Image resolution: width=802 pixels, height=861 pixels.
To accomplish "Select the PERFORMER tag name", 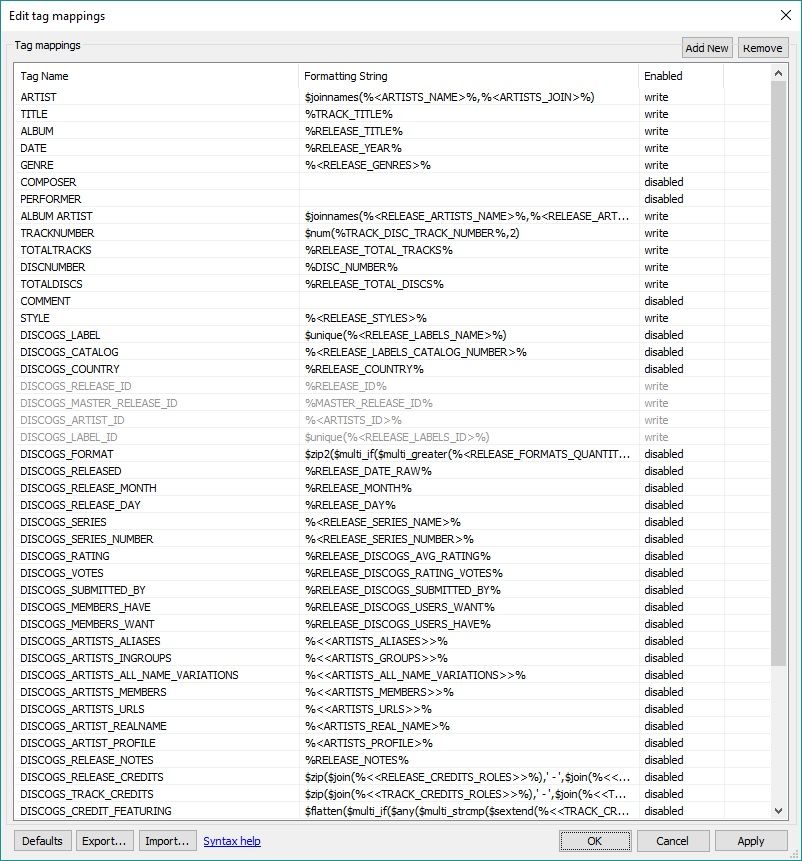I will [51, 199].
